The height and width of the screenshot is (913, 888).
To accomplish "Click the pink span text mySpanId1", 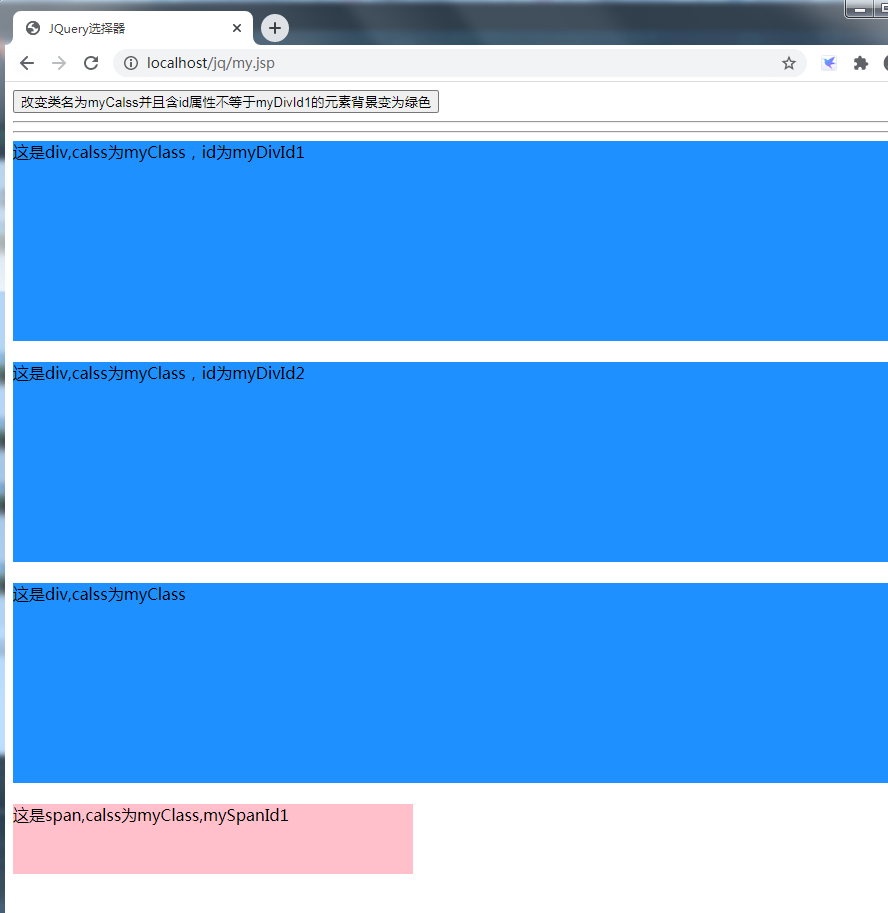I will click(151, 815).
